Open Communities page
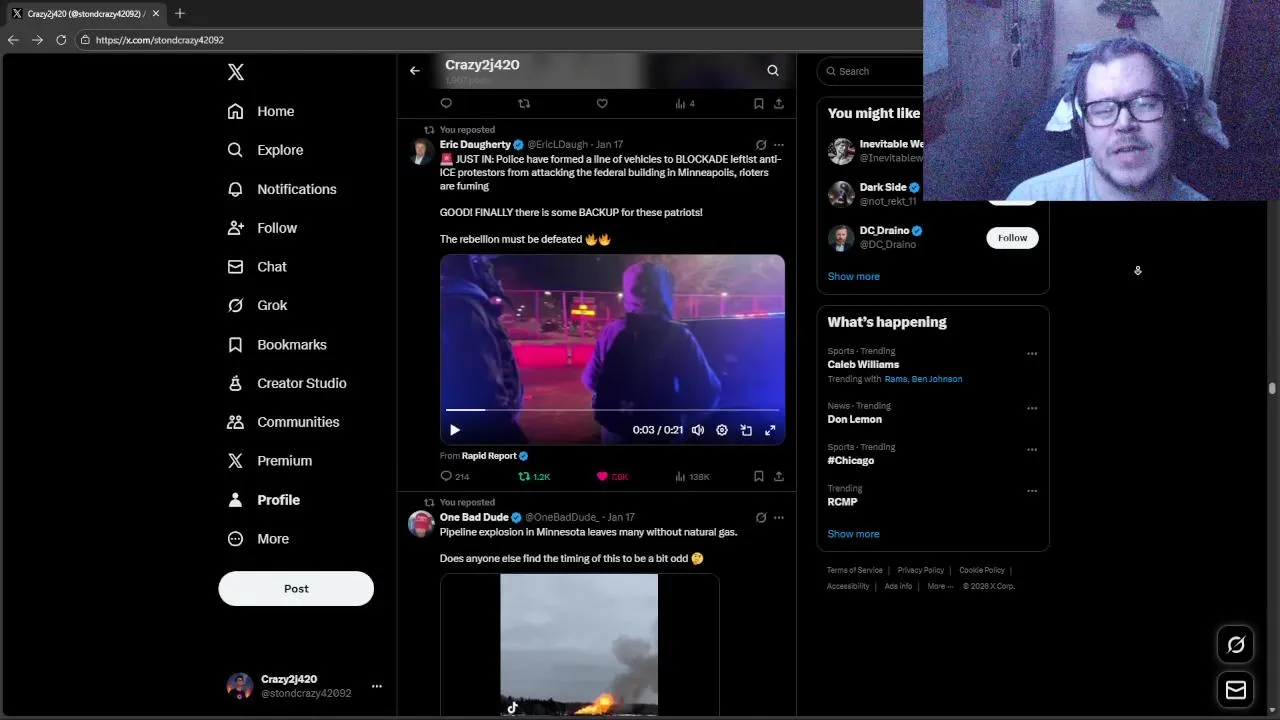1280x720 pixels. (283, 422)
